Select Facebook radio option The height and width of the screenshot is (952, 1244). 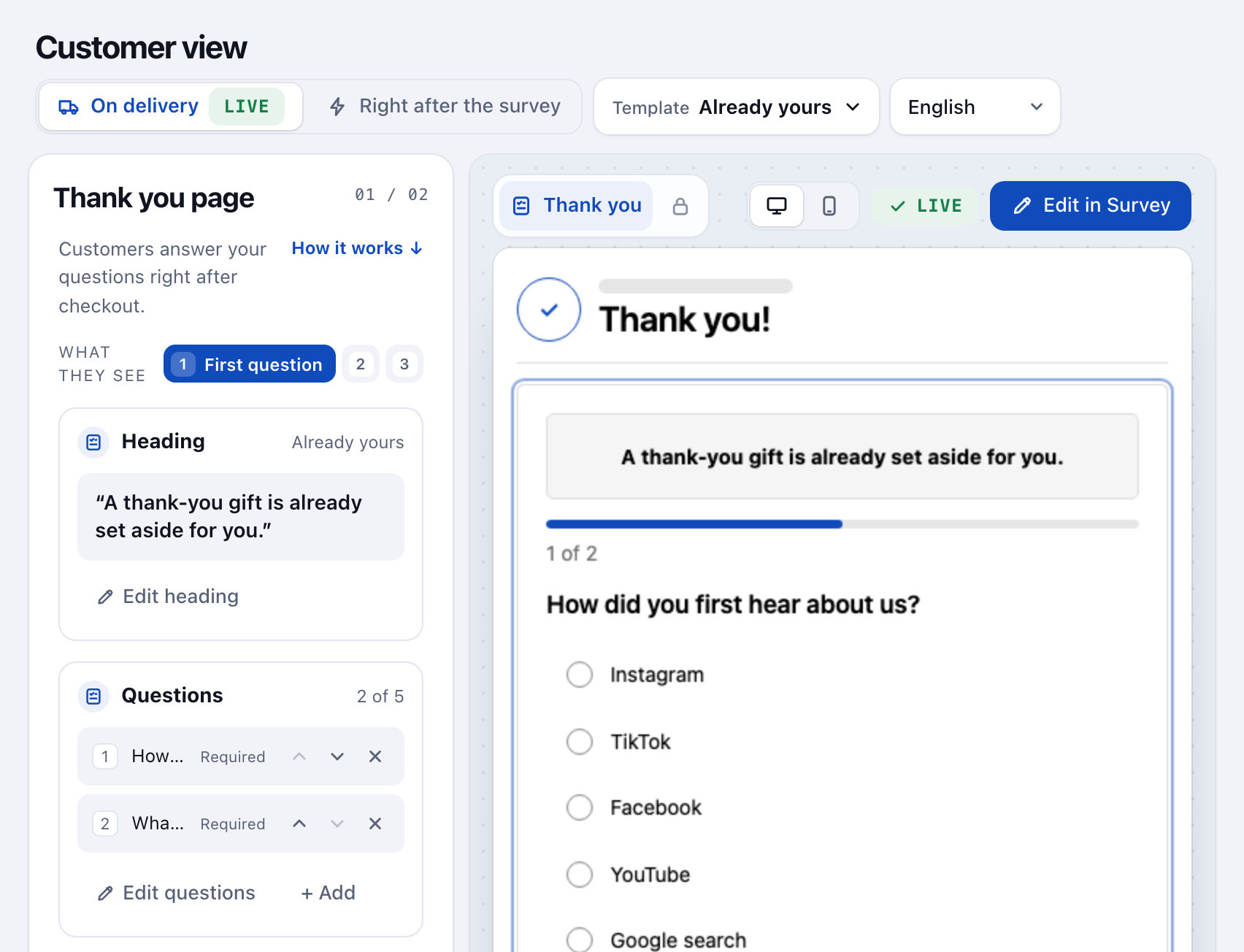pos(580,807)
